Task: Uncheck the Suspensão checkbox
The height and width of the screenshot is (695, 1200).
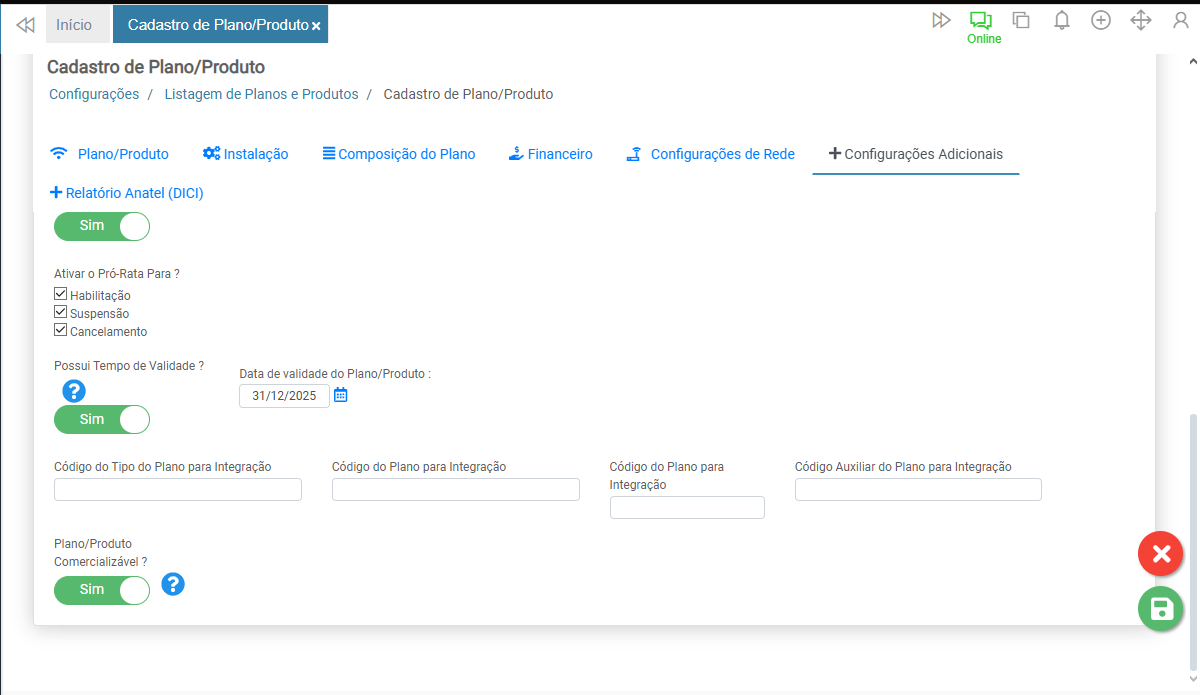Action: [x=61, y=312]
